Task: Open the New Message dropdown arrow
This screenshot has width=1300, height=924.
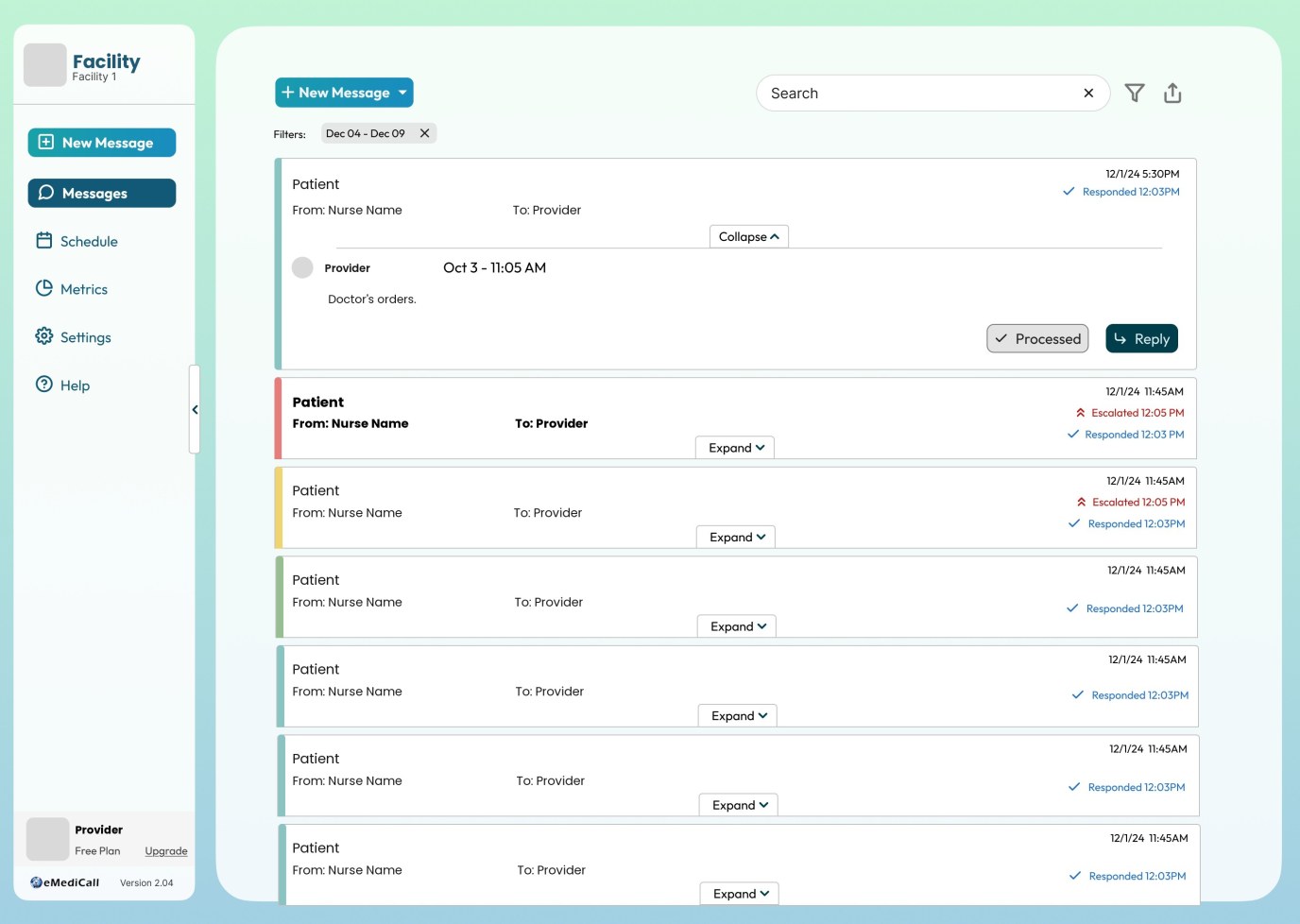Action: (x=402, y=93)
